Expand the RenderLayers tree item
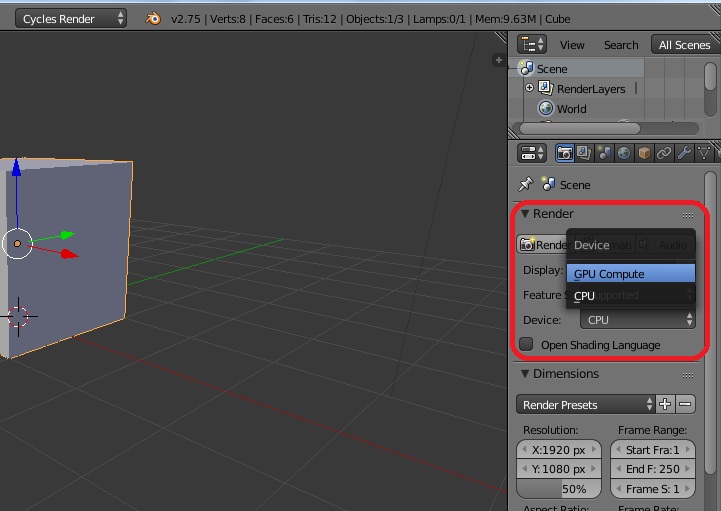721x511 pixels. (530, 89)
